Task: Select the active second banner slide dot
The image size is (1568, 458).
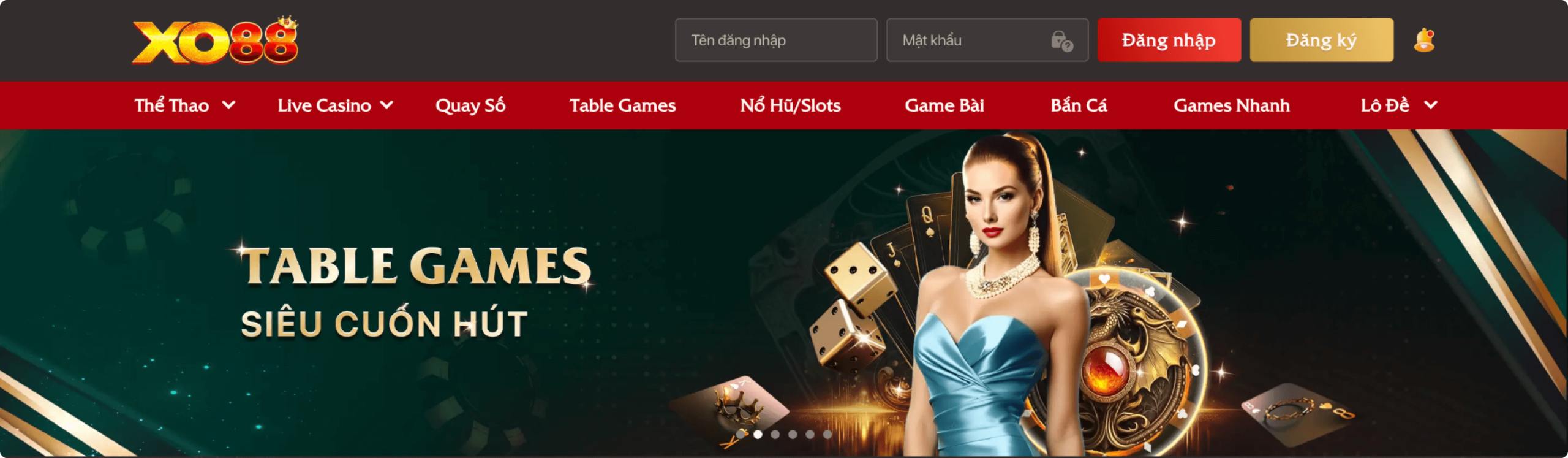Action: [x=758, y=434]
